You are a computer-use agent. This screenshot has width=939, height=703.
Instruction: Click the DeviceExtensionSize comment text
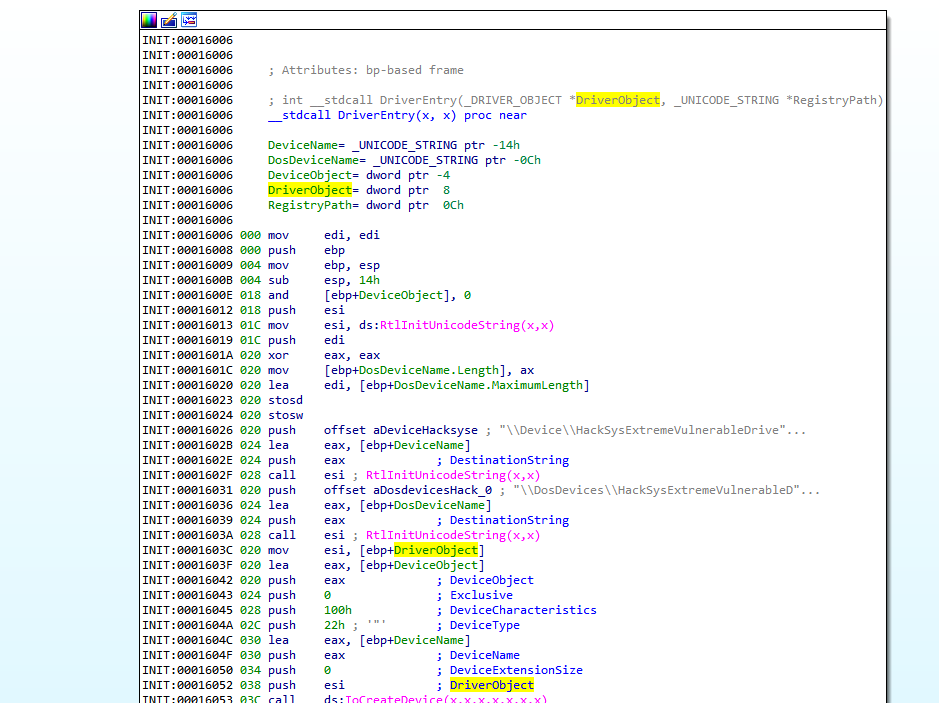tap(516, 670)
